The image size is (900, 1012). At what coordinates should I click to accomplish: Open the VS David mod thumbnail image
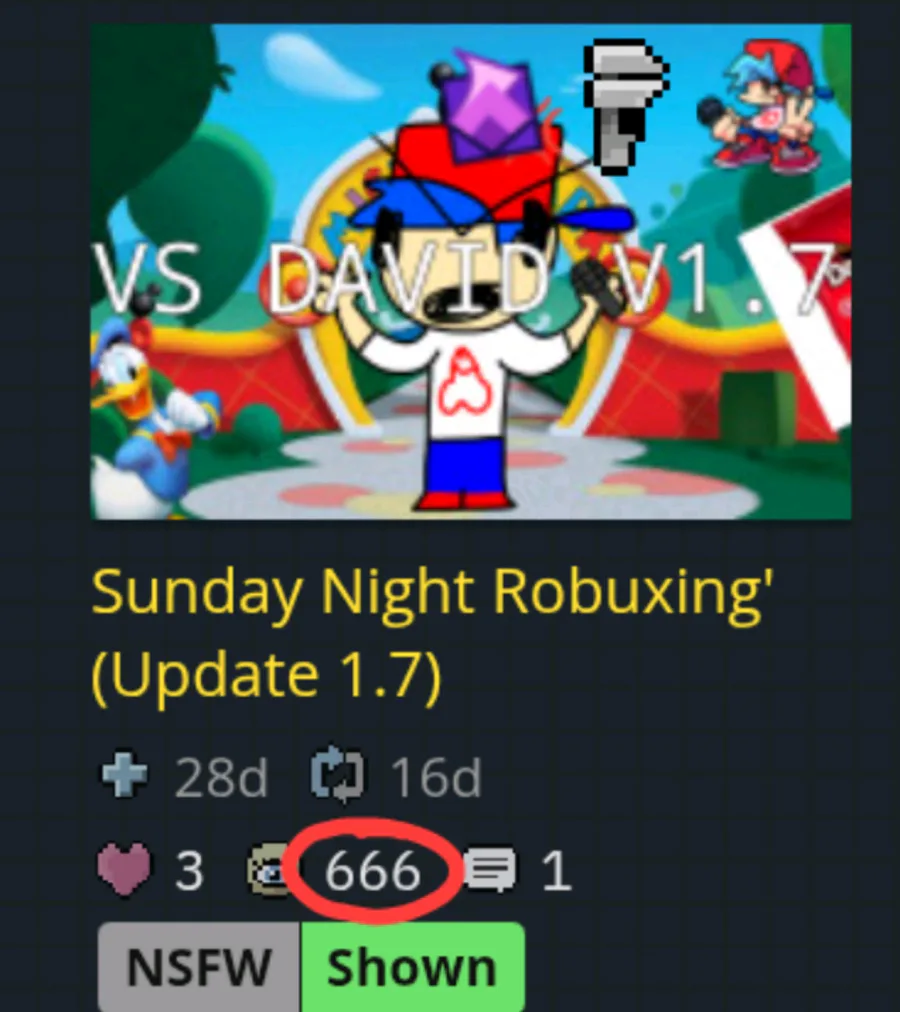click(x=471, y=271)
